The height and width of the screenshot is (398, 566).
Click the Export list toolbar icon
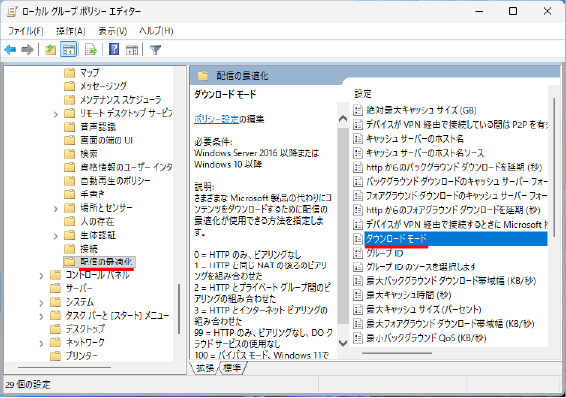pos(91,49)
